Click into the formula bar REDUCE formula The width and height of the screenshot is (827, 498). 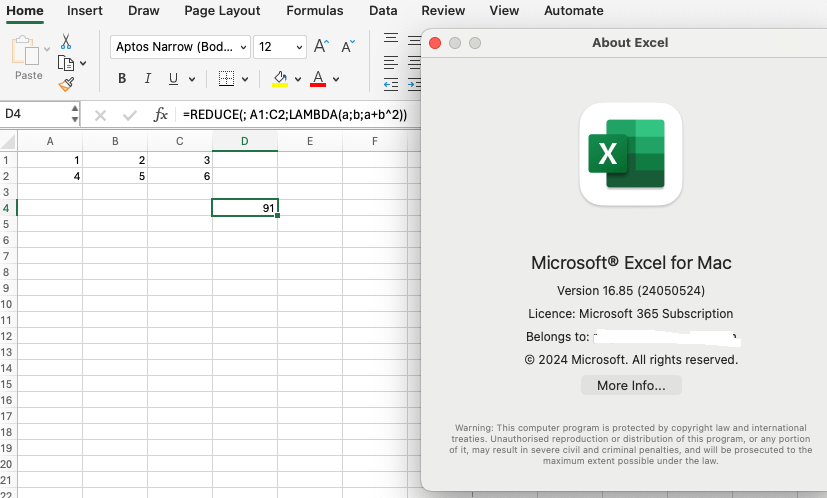click(x=295, y=114)
